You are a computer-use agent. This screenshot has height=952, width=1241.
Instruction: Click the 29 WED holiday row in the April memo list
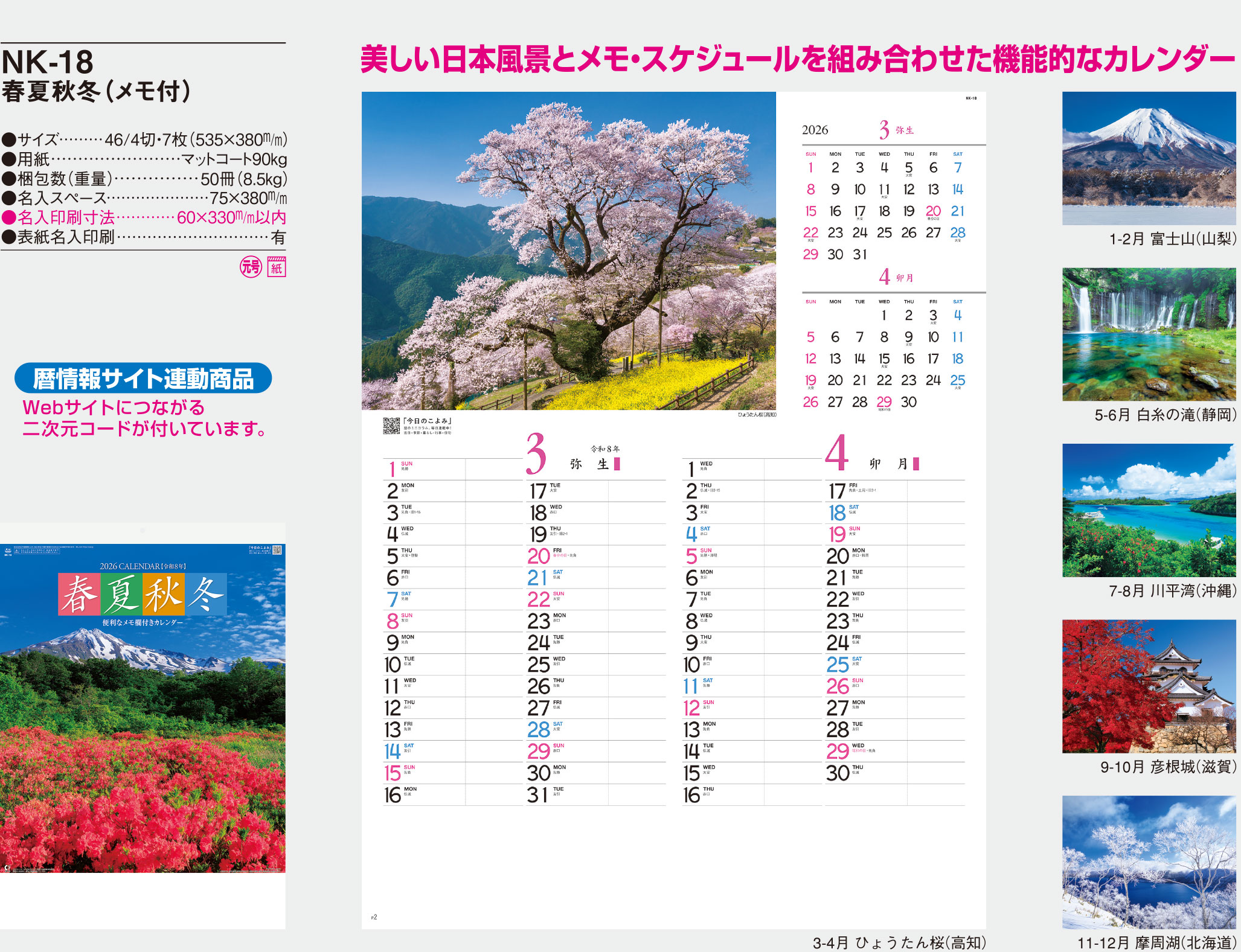point(895,752)
